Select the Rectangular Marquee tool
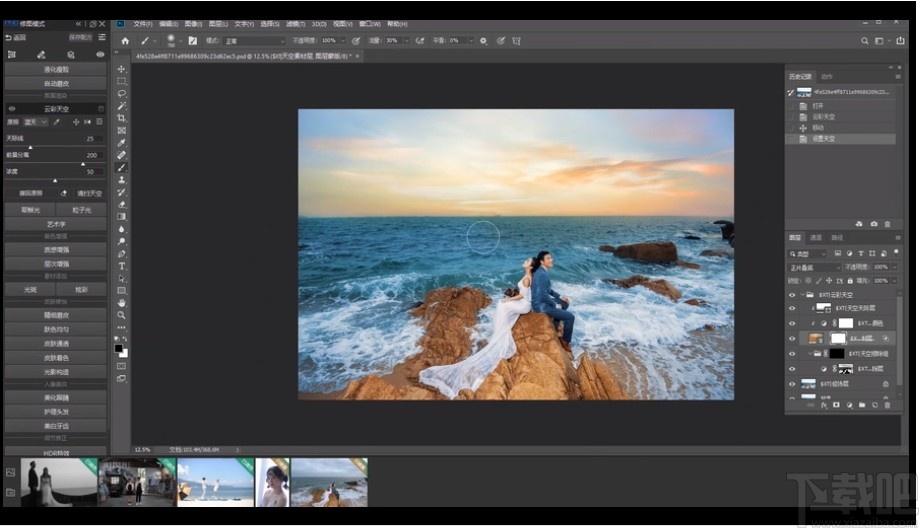Screen dimensions: 921x528 coord(122,81)
